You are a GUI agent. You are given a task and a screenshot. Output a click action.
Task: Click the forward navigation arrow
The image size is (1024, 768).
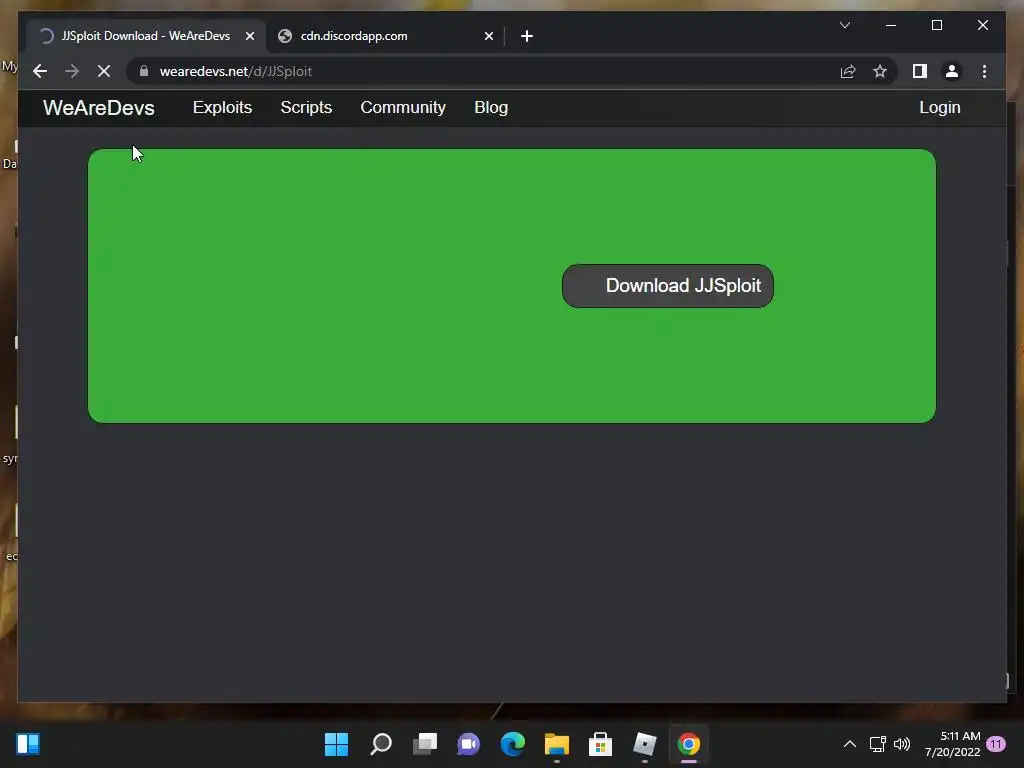pos(72,71)
